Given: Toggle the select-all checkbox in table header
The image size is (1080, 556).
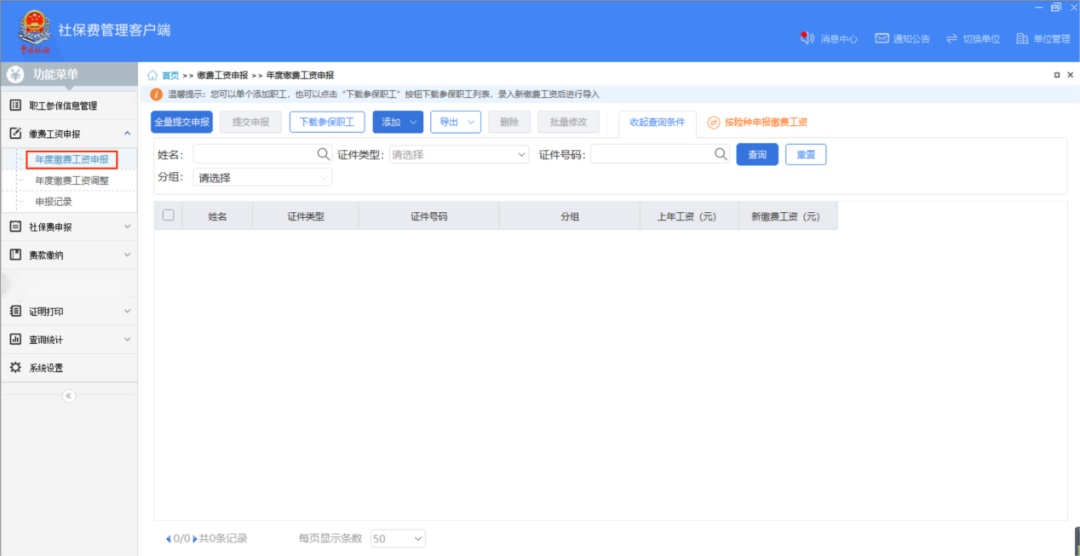Looking at the screenshot, I should (x=168, y=215).
